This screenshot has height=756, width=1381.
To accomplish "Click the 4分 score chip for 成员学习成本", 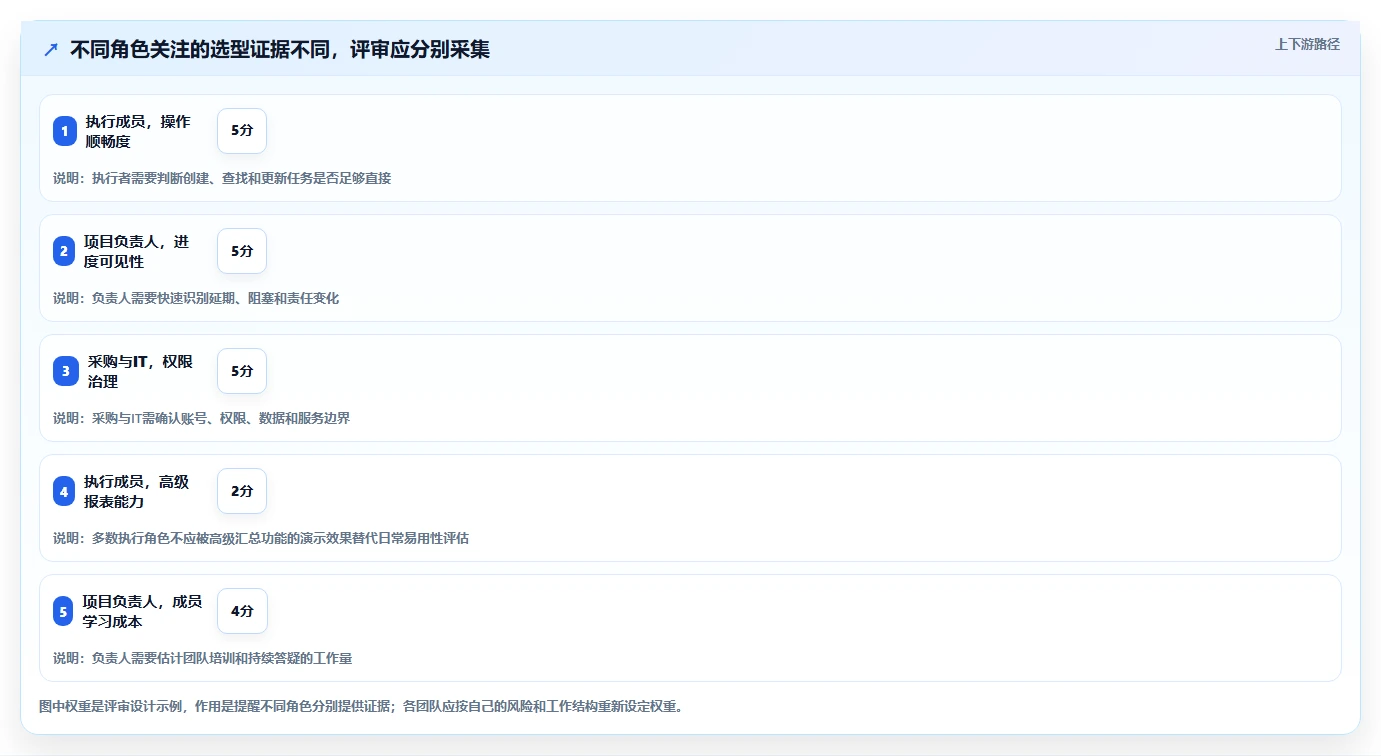I will (242, 611).
